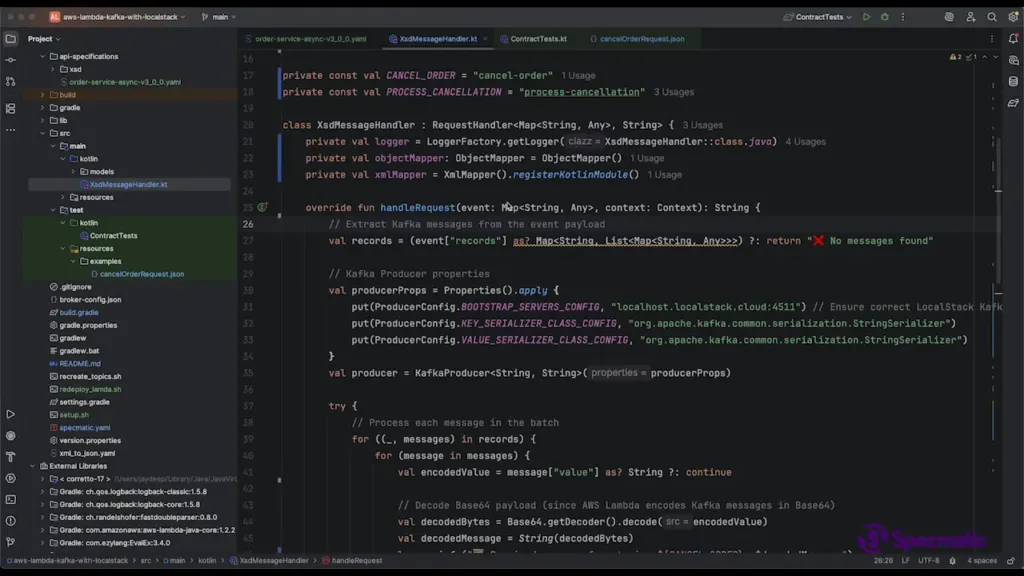Start debugging with the bug icon
The height and width of the screenshot is (576, 1024).
pyautogui.click(x=882, y=17)
